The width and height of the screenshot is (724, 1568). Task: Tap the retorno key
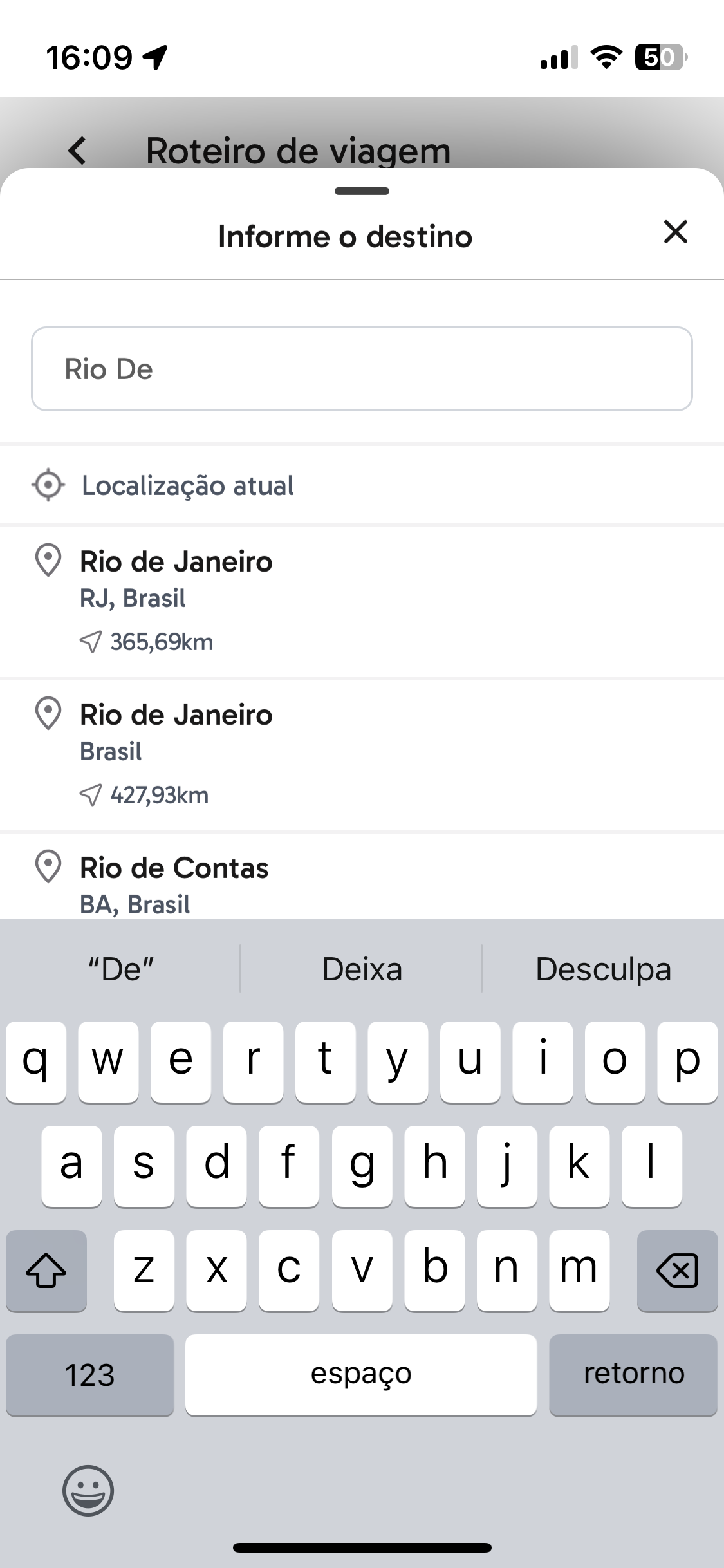pyautogui.click(x=633, y=1375)
